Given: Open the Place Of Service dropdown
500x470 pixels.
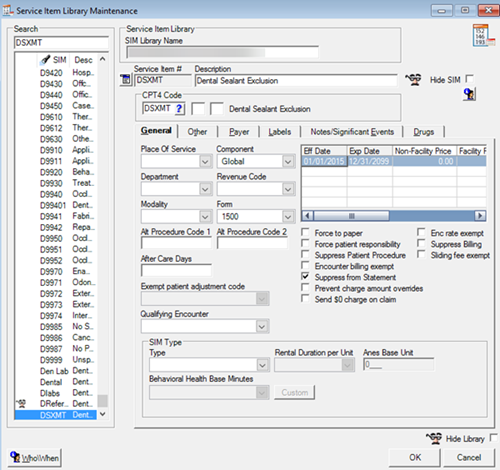Looking at the screenshot, I should pyautogui.click(x=205, y=162).
